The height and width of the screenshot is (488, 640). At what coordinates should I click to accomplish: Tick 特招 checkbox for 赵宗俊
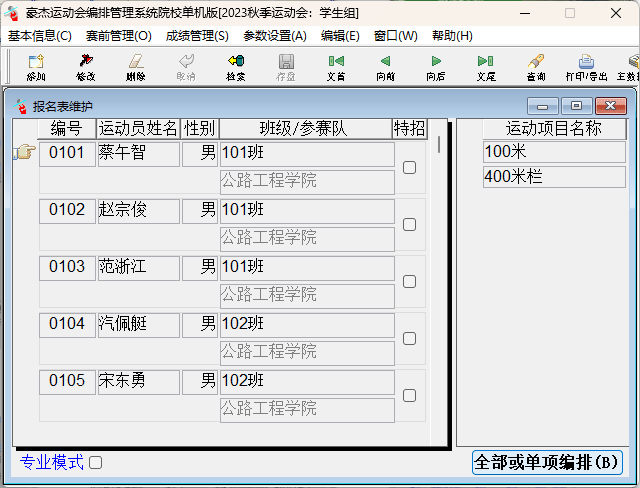point(409,225)
